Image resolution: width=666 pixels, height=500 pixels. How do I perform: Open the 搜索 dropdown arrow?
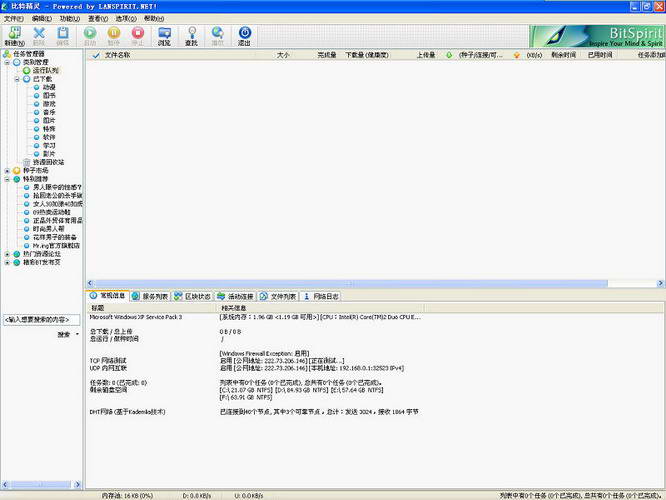(x=78, y=335)
